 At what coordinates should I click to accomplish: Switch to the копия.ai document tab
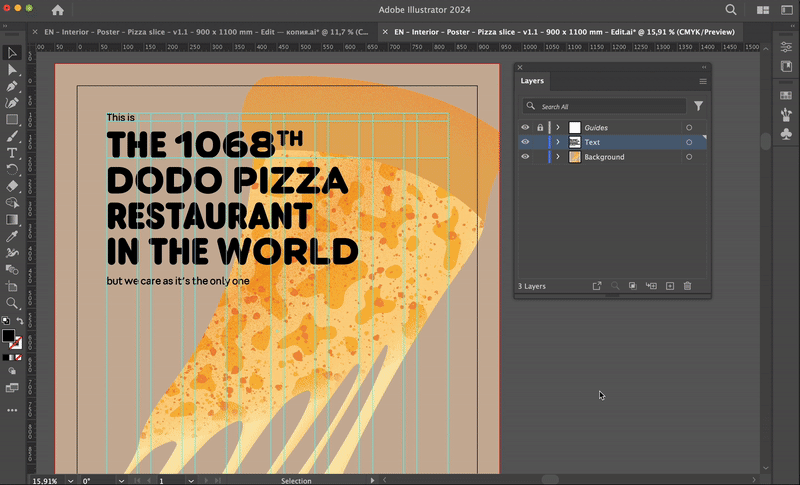pyautogui.click(x=206, y=32)
